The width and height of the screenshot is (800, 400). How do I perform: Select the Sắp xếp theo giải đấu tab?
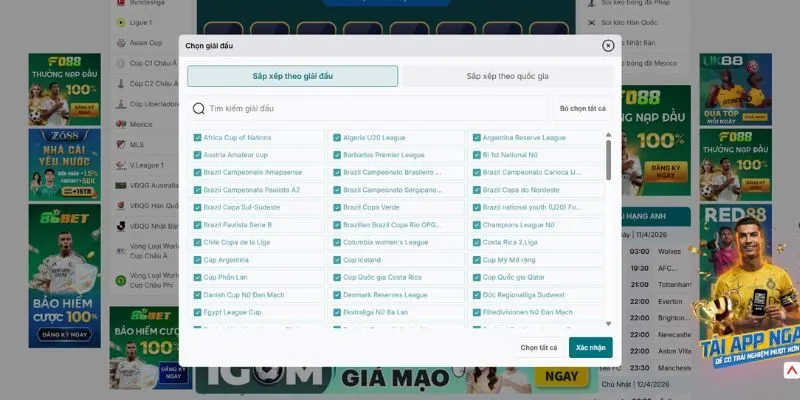pos(292,76)
